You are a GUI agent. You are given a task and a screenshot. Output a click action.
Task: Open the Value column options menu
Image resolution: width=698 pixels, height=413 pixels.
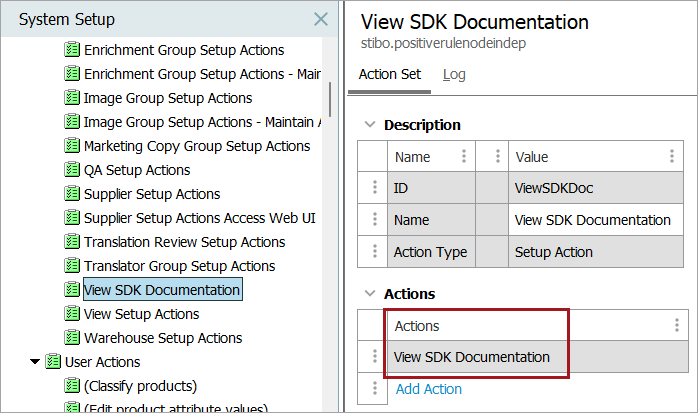(x=672, y=156)
